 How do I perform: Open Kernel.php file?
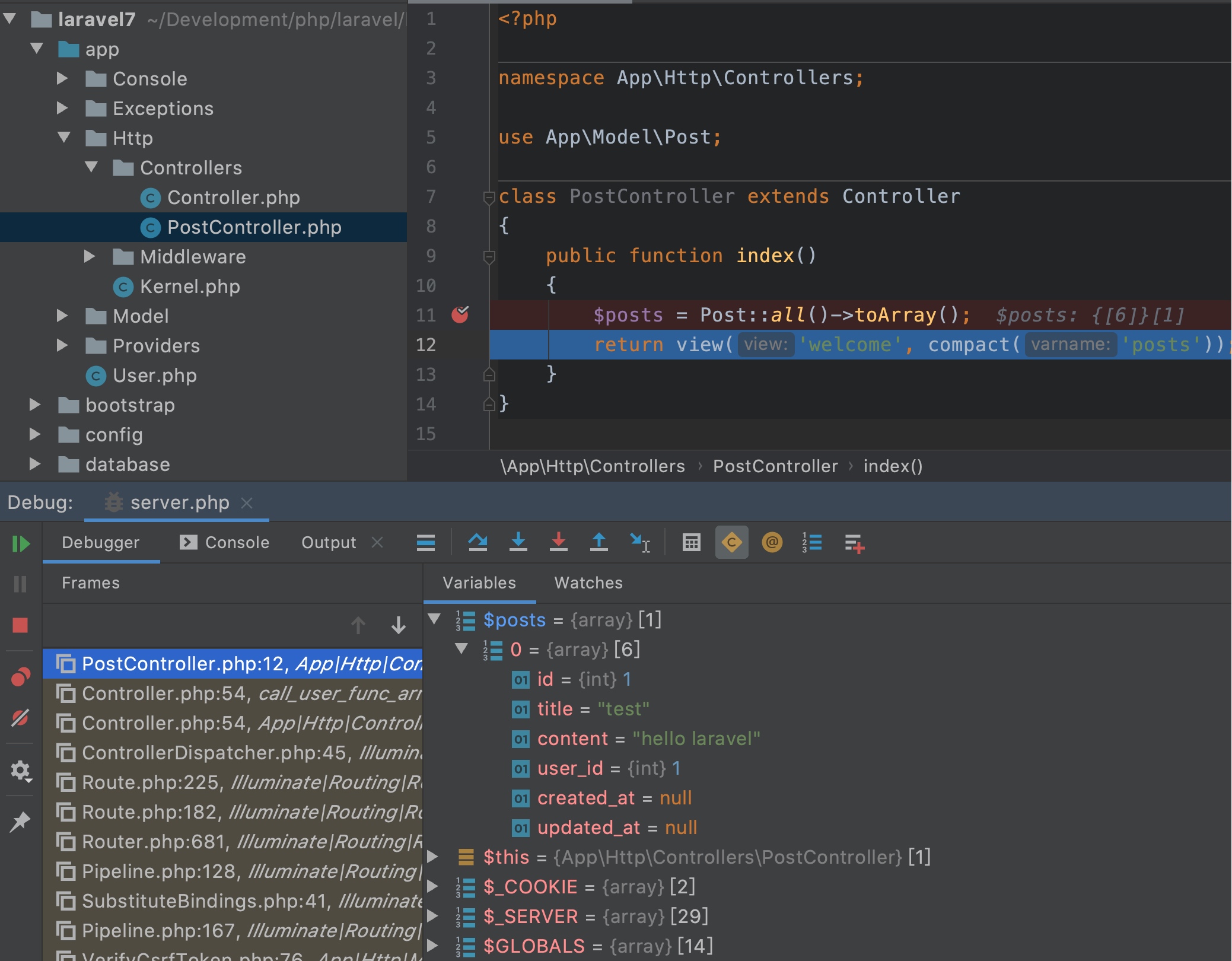coord(177,287)
